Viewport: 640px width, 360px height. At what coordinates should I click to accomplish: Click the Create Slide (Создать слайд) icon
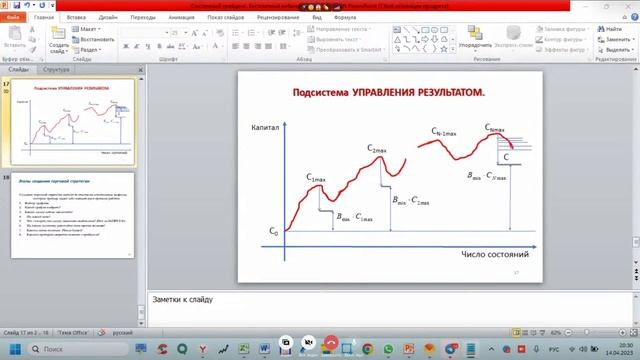tap(58, 33)
